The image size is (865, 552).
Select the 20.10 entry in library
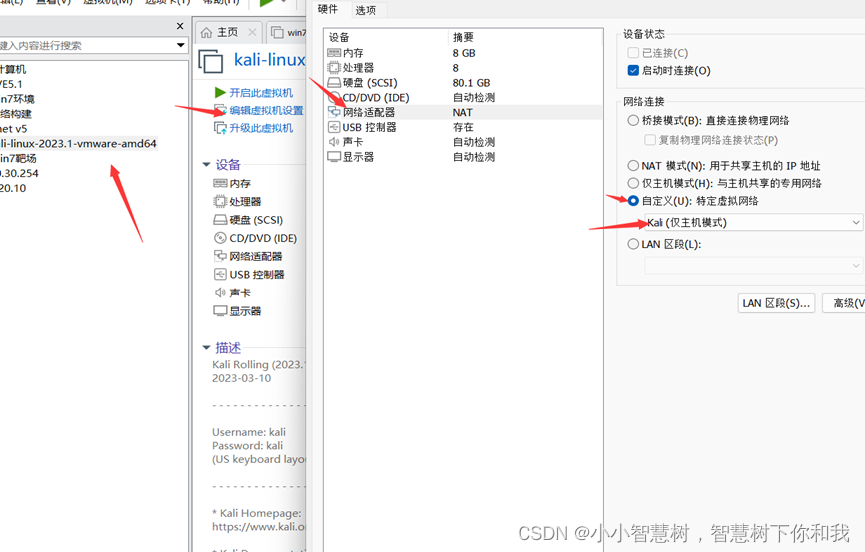point(13,188)
